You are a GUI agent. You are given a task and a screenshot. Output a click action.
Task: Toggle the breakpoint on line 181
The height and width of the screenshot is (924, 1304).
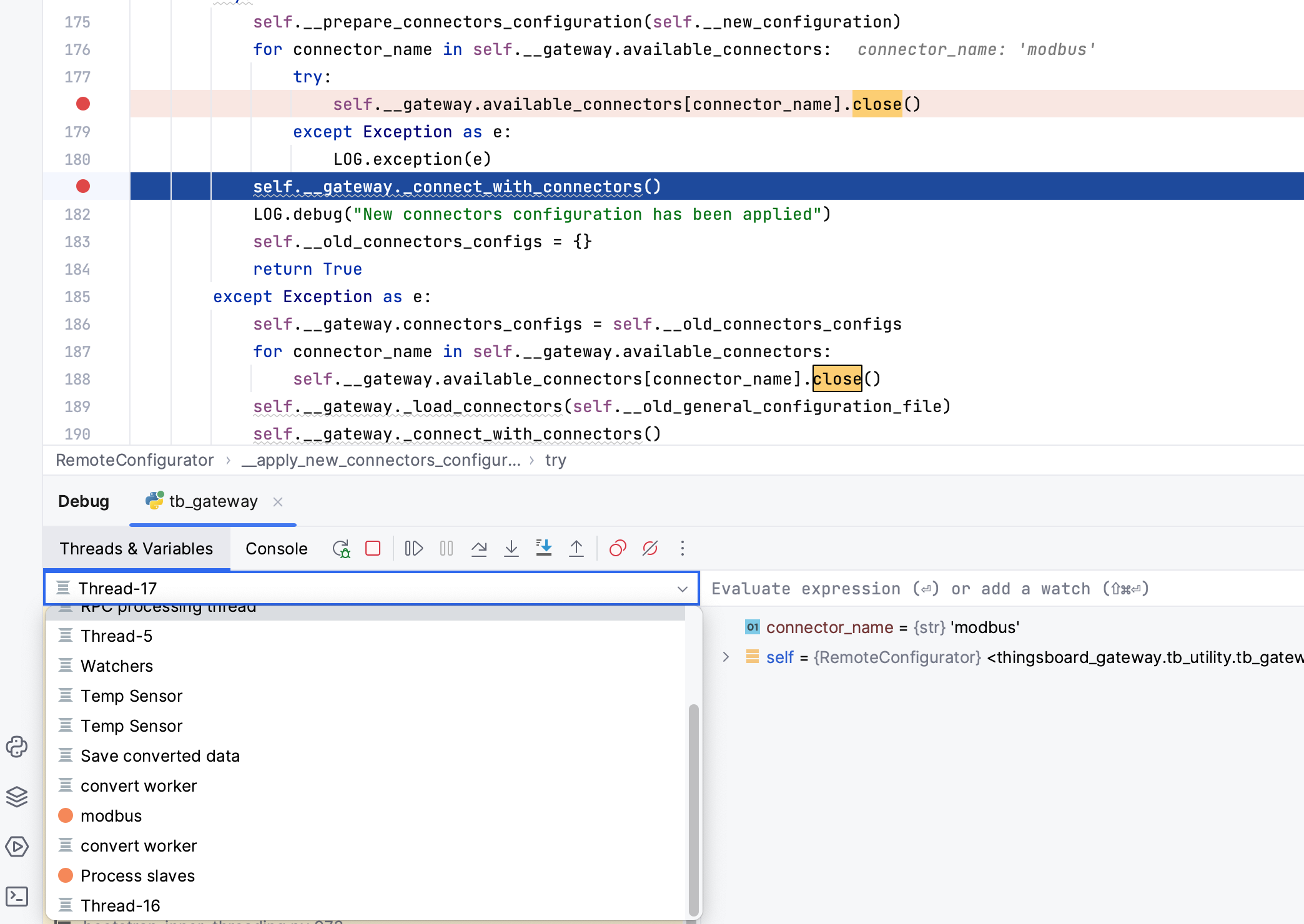click(82, 185)
